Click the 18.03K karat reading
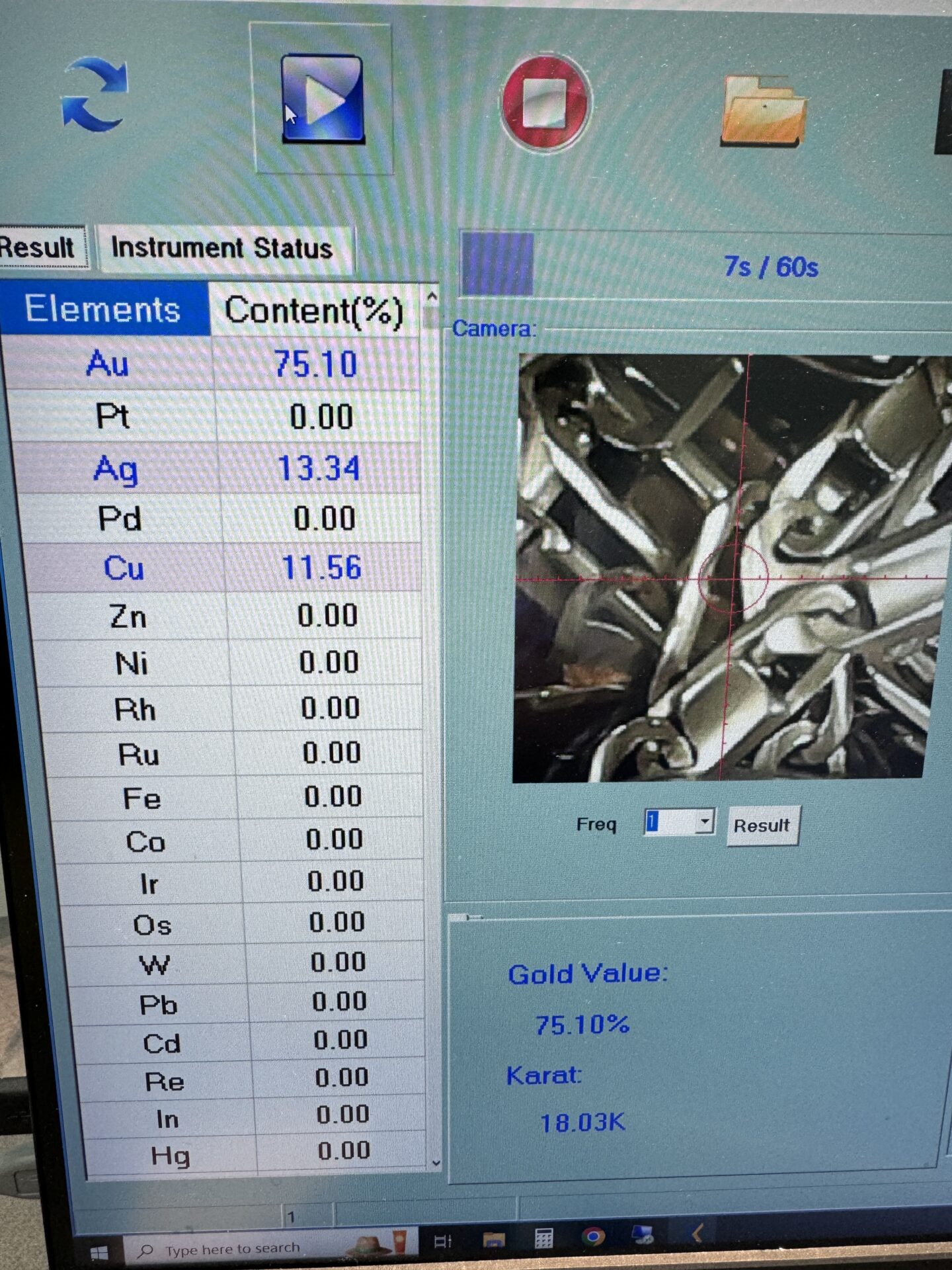 pyautogui.click(x=582, y=1122)
